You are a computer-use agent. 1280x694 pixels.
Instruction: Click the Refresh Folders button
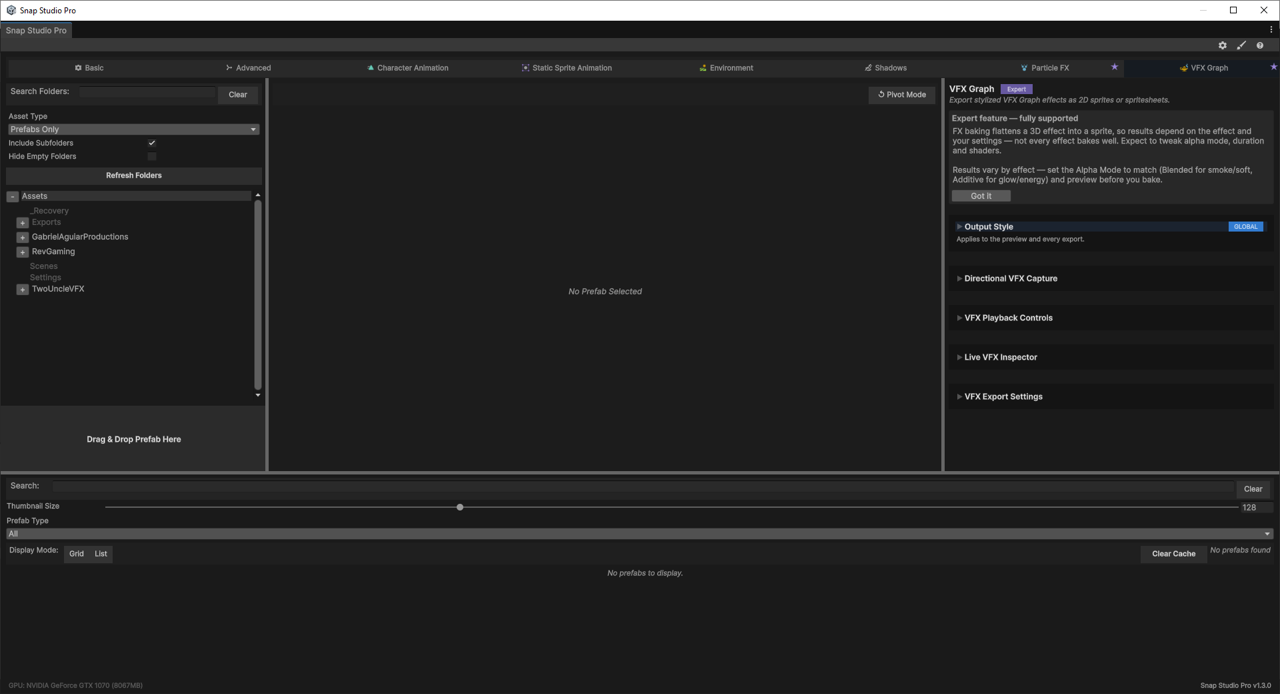click(134, 175)
